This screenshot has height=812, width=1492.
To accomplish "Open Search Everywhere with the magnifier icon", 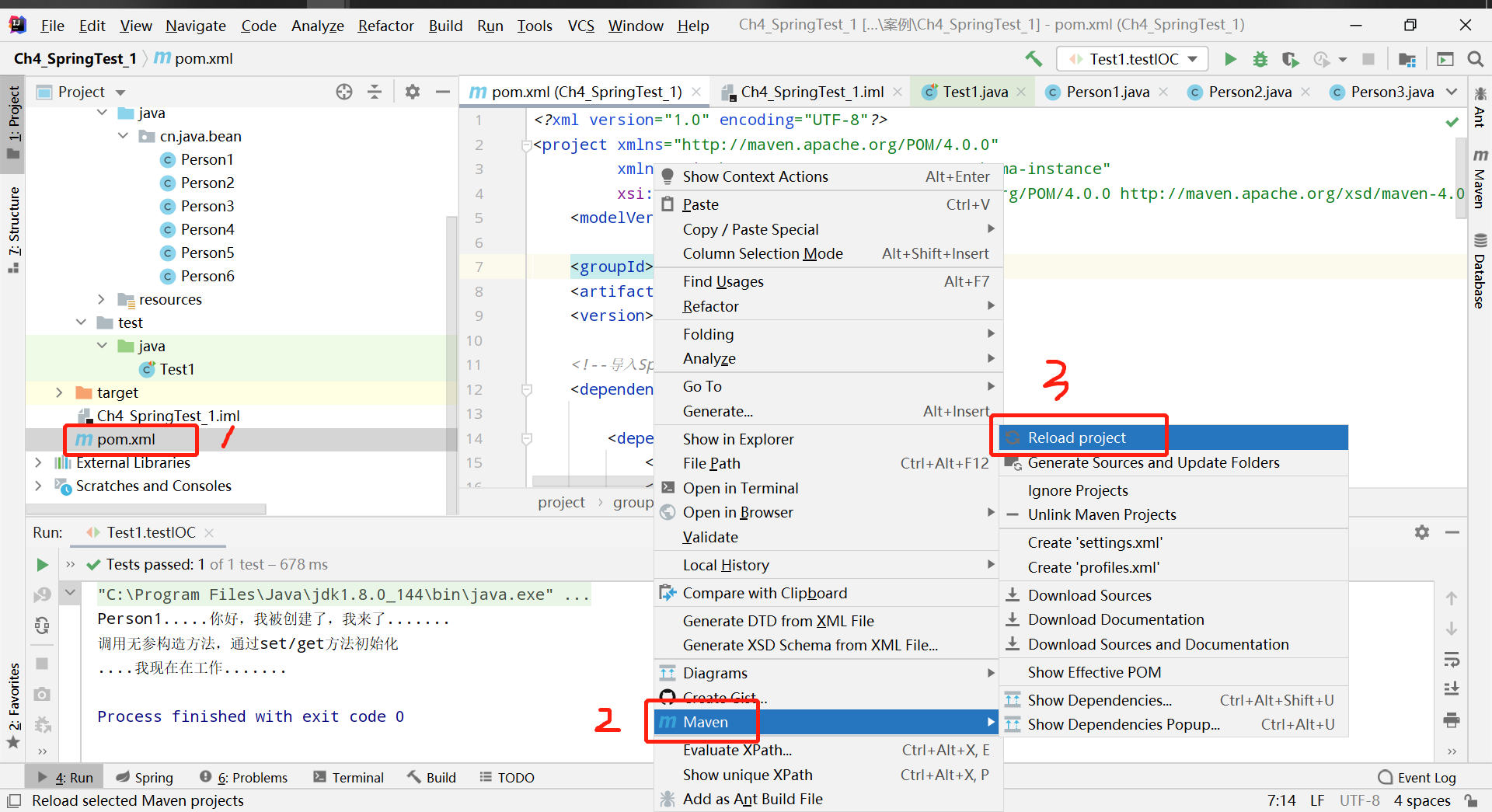I will pos(1475,58).
